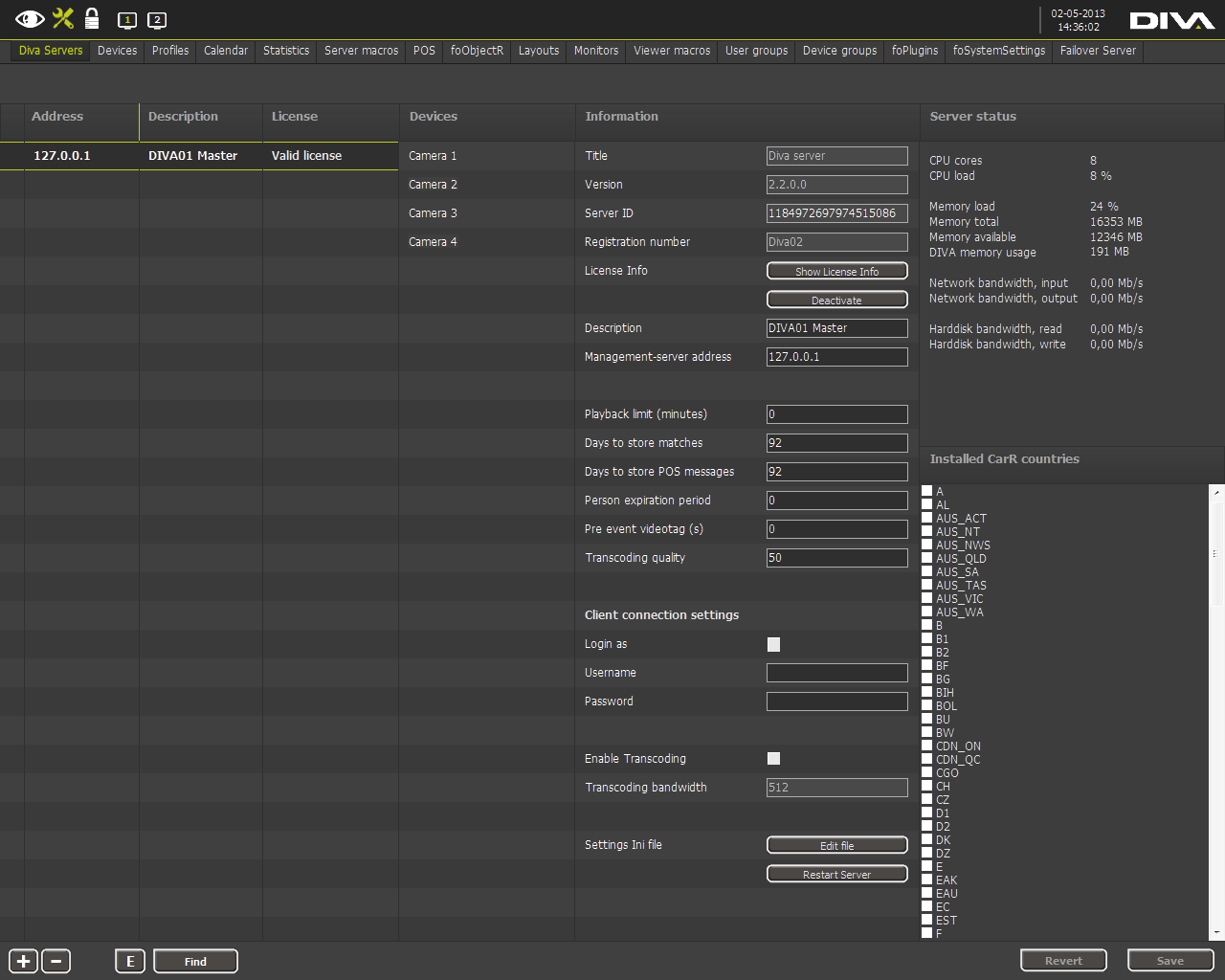
Task: Check the CH country checkbox
Action: 926,786
